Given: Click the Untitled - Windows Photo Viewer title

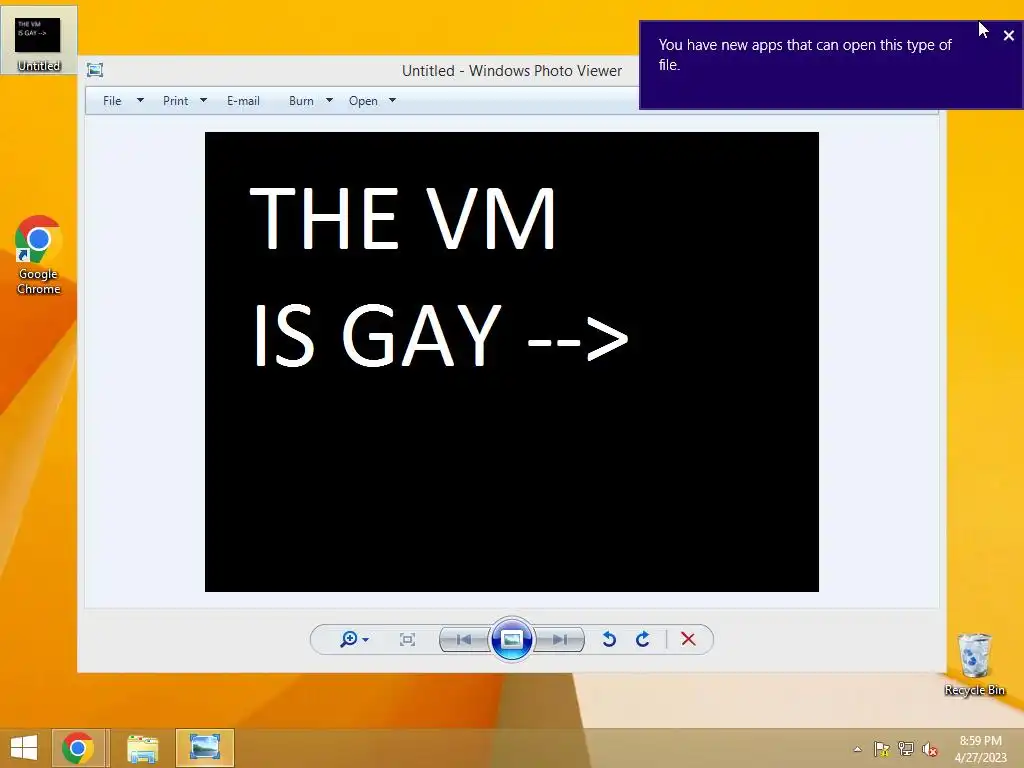Looking at the screenshot, I should [x=511, y=71].
